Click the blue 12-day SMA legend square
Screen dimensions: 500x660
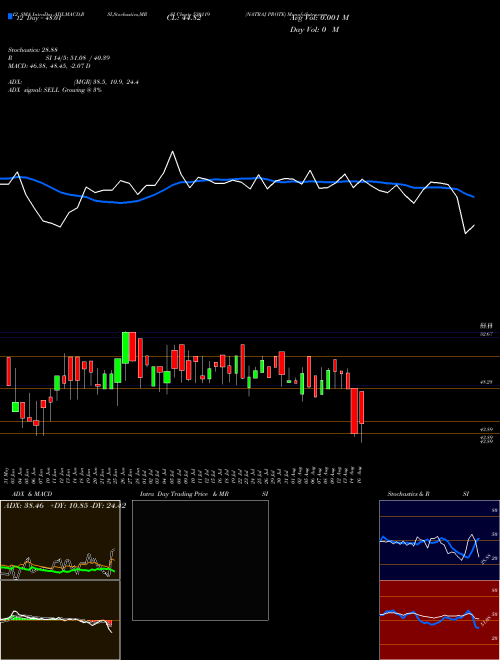click(x=10, y=17)
